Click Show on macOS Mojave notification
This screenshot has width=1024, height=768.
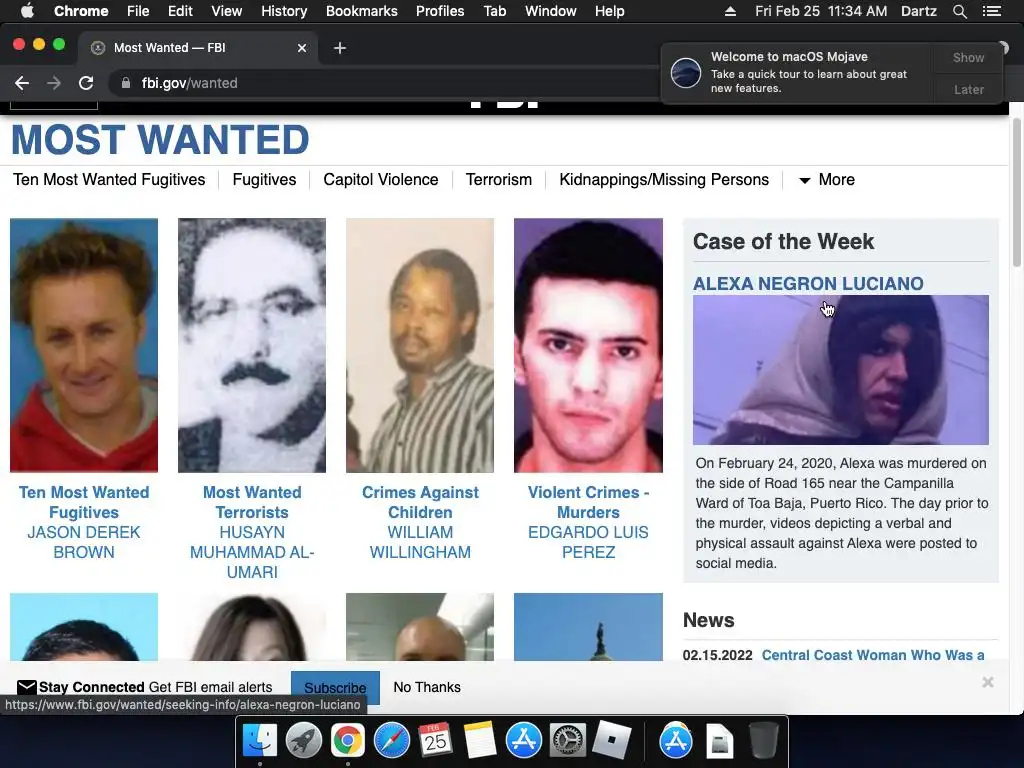(x=968, y=57)
